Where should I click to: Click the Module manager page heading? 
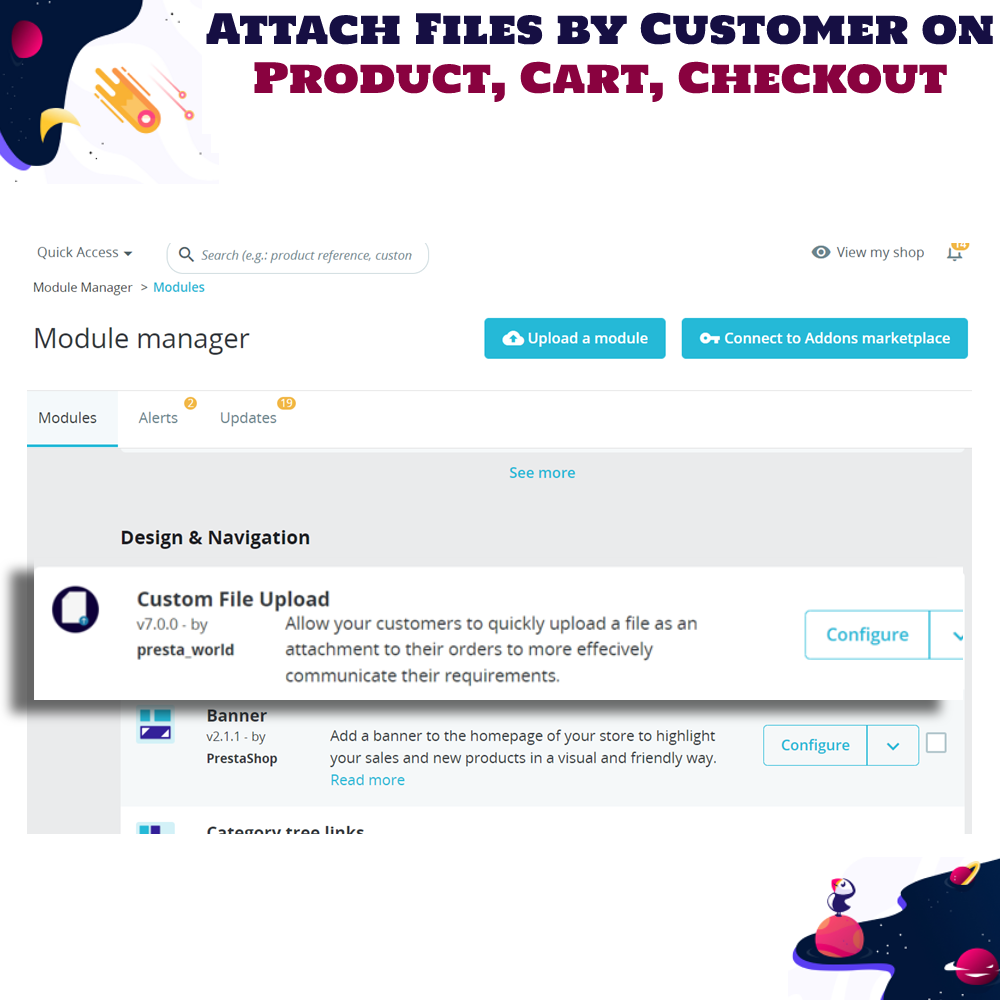tap(142, 339)
